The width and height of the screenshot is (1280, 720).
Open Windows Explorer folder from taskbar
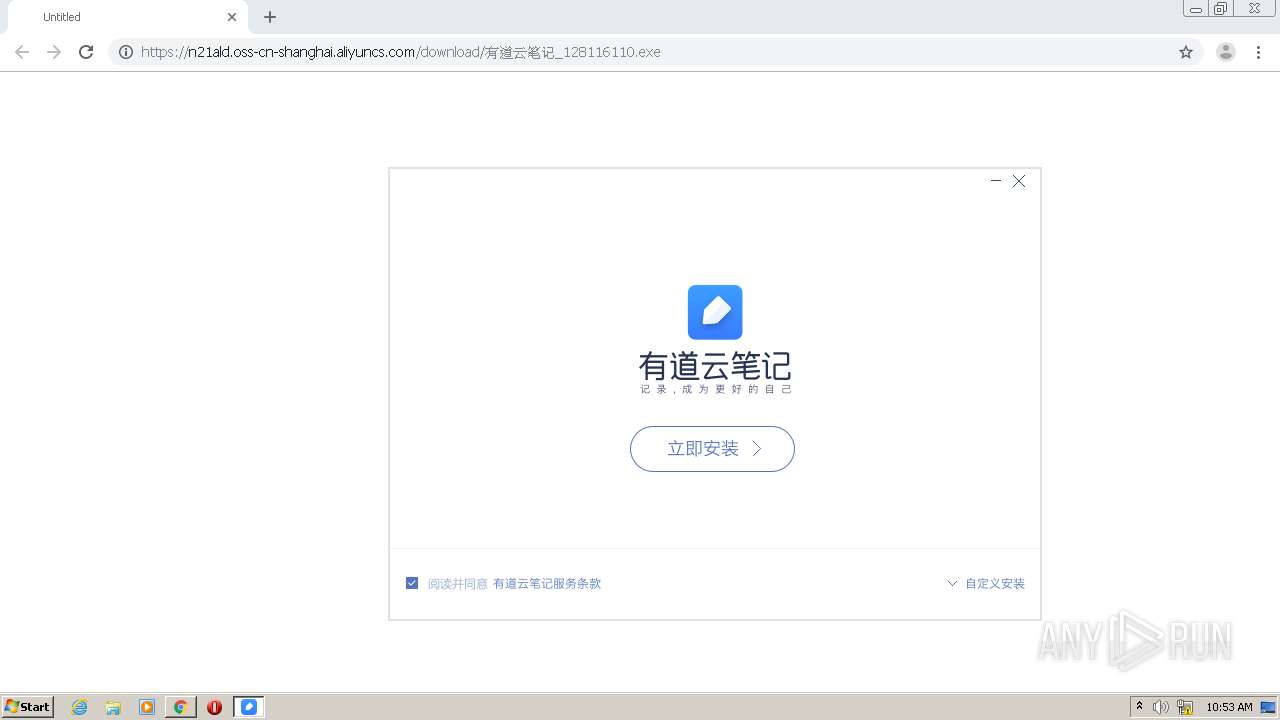[113, 707]
